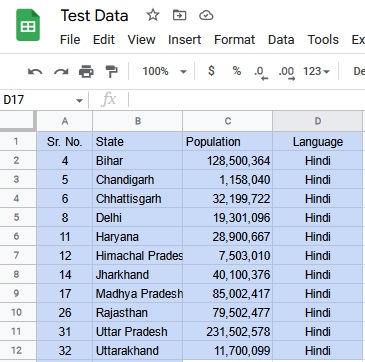Screen dimensions: 365x362
Task: Check the cloud saved status icon
Action: [206, 15]
